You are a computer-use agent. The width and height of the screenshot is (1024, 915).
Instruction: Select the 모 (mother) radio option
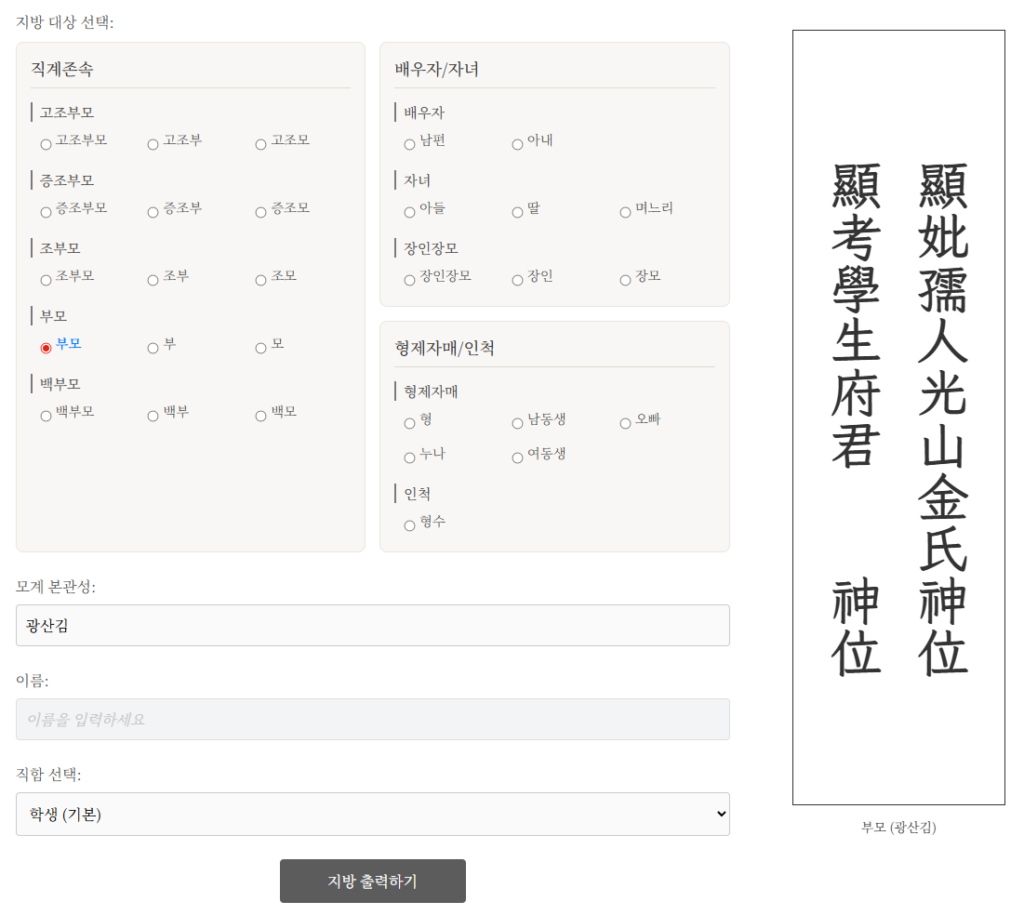click(261, 348)
